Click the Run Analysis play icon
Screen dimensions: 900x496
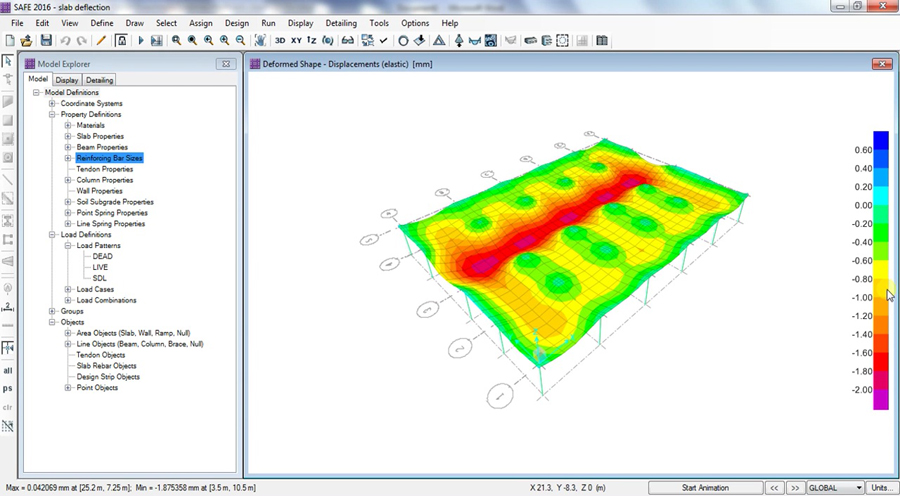pyautogui.click(x=141, y=41)
